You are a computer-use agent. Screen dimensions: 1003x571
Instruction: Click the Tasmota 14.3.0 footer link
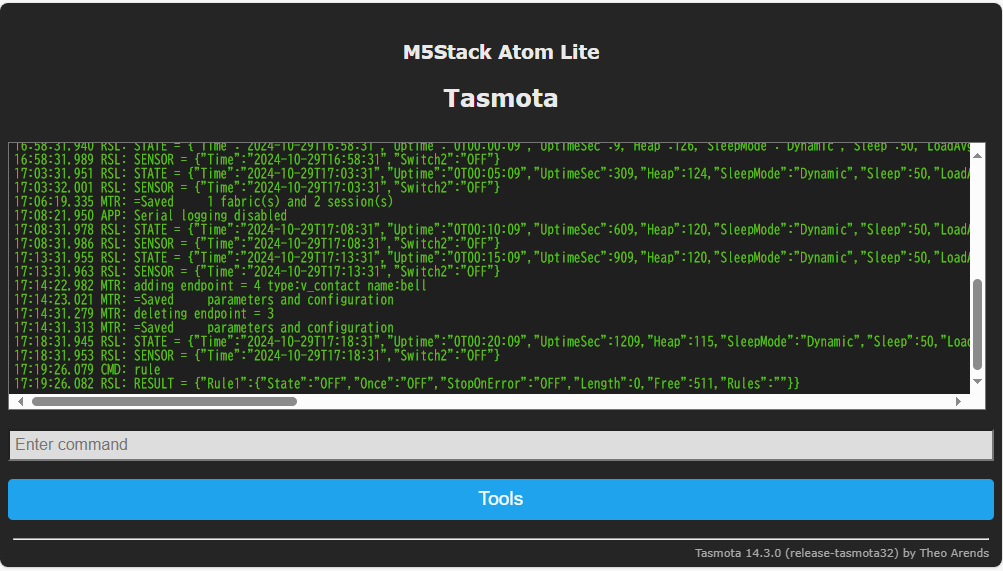coord(842,553)
